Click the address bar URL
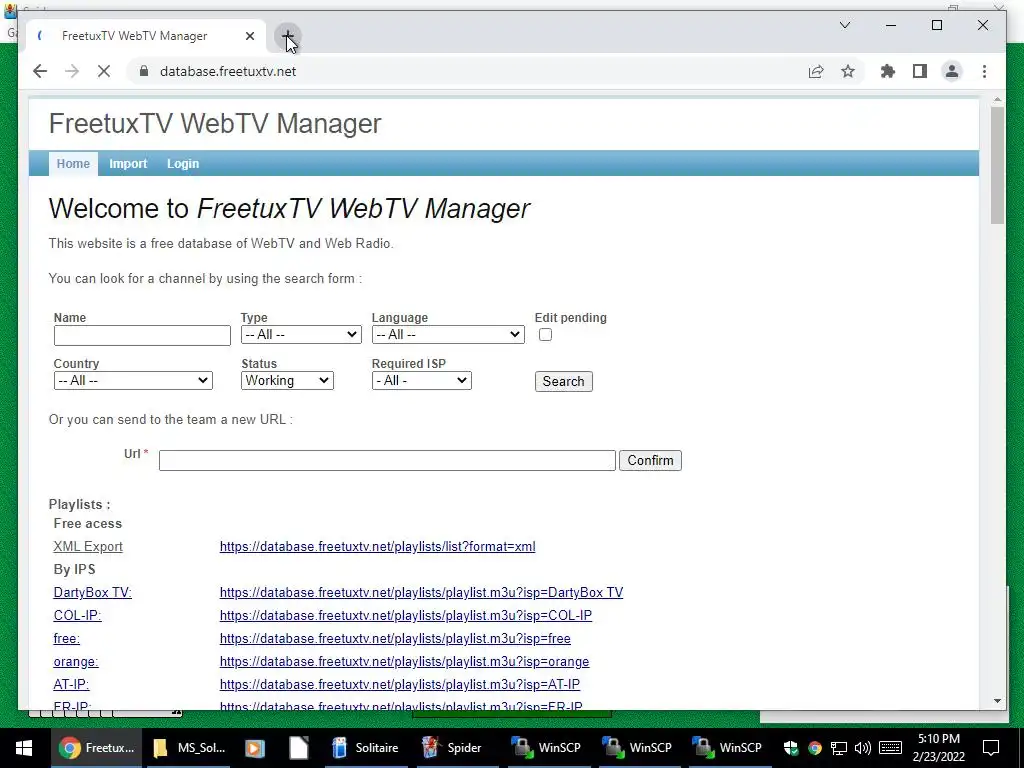This screenshot has width=1024, height=768. [228, 71]
